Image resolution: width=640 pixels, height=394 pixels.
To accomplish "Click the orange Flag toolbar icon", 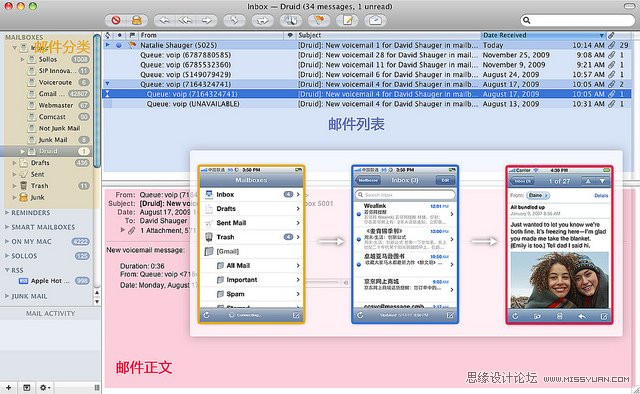I will 319,20.
